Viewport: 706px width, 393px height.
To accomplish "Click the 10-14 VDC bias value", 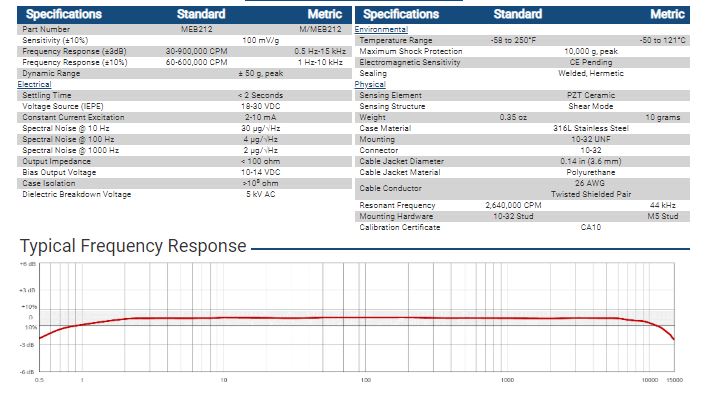I will pyautogui.click(x=260, y=172).
